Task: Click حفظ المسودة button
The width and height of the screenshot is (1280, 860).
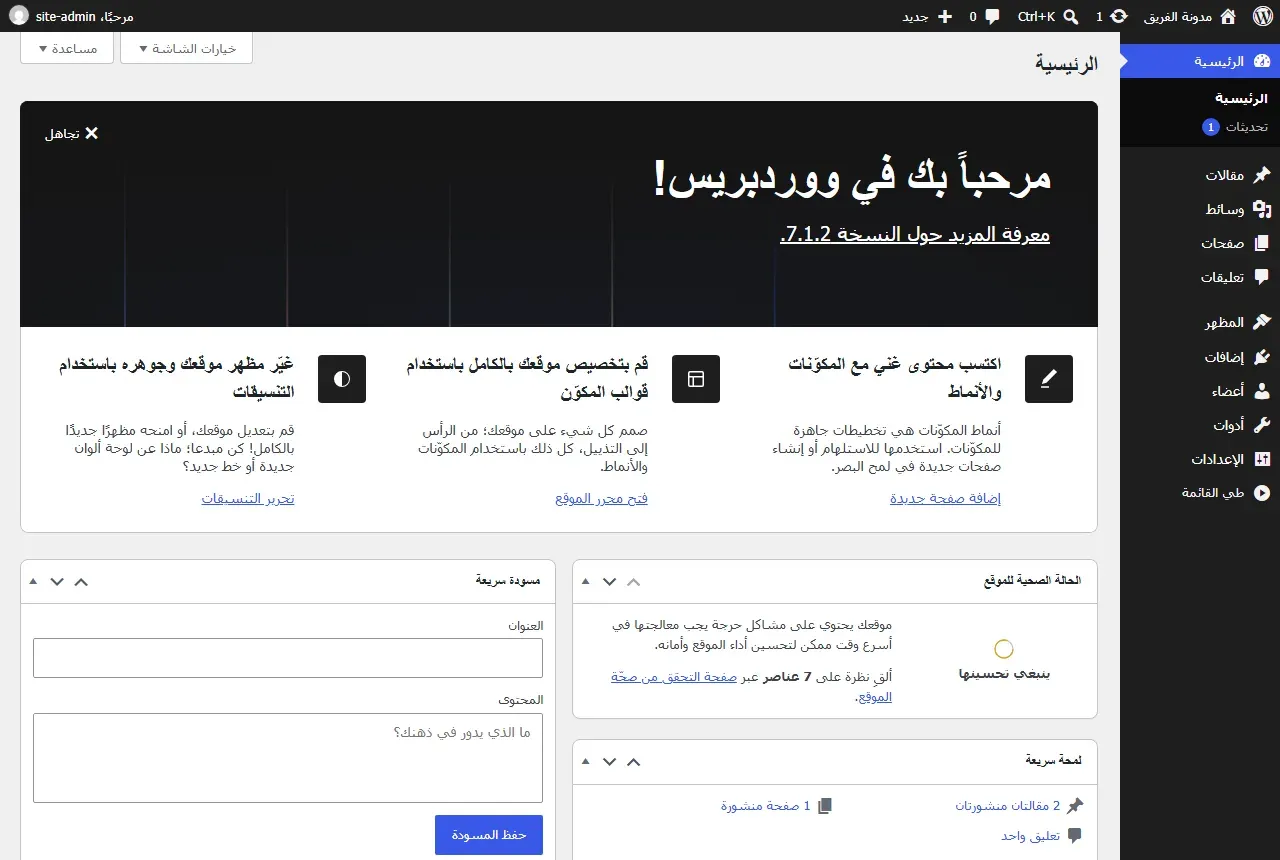Action: coord(489,835)
